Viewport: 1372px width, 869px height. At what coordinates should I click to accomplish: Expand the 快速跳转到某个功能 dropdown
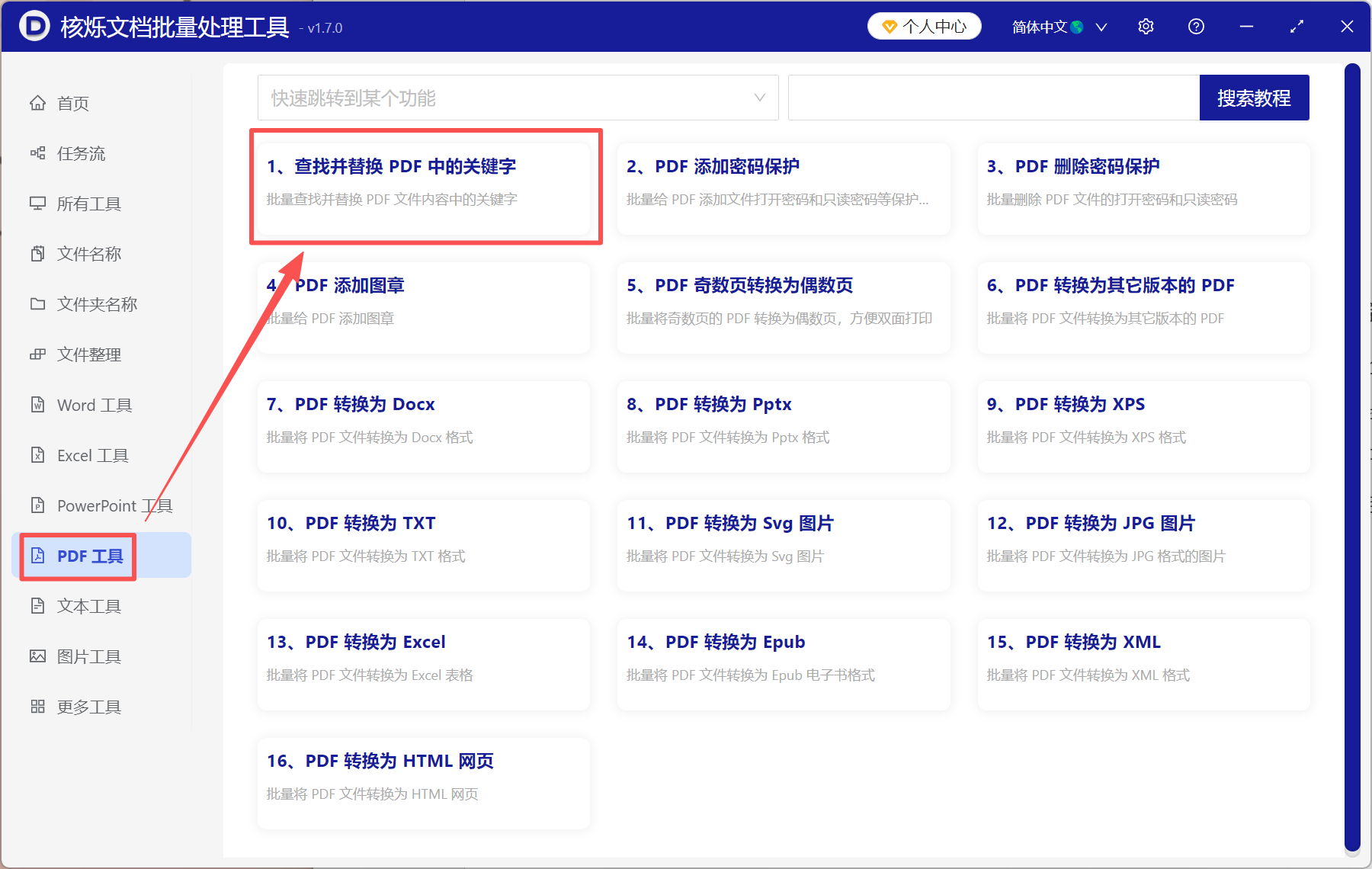pyautogui.click(x=759, y=98)
